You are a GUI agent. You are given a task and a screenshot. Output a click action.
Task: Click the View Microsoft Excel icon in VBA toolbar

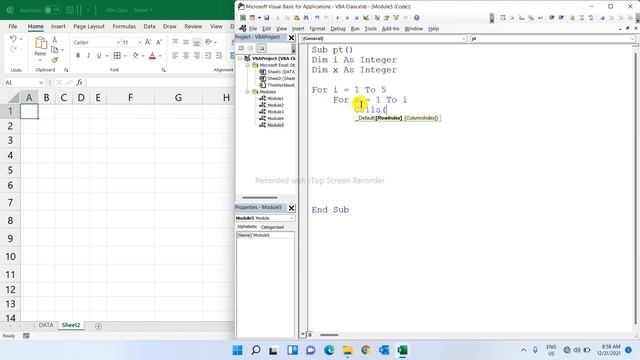click(243, 18)
